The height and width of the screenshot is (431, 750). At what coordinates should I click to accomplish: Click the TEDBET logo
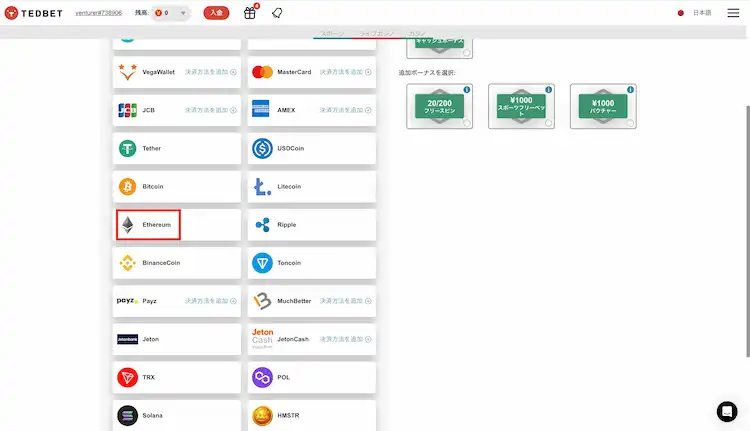pyautogui.click(x=33, y=13)
